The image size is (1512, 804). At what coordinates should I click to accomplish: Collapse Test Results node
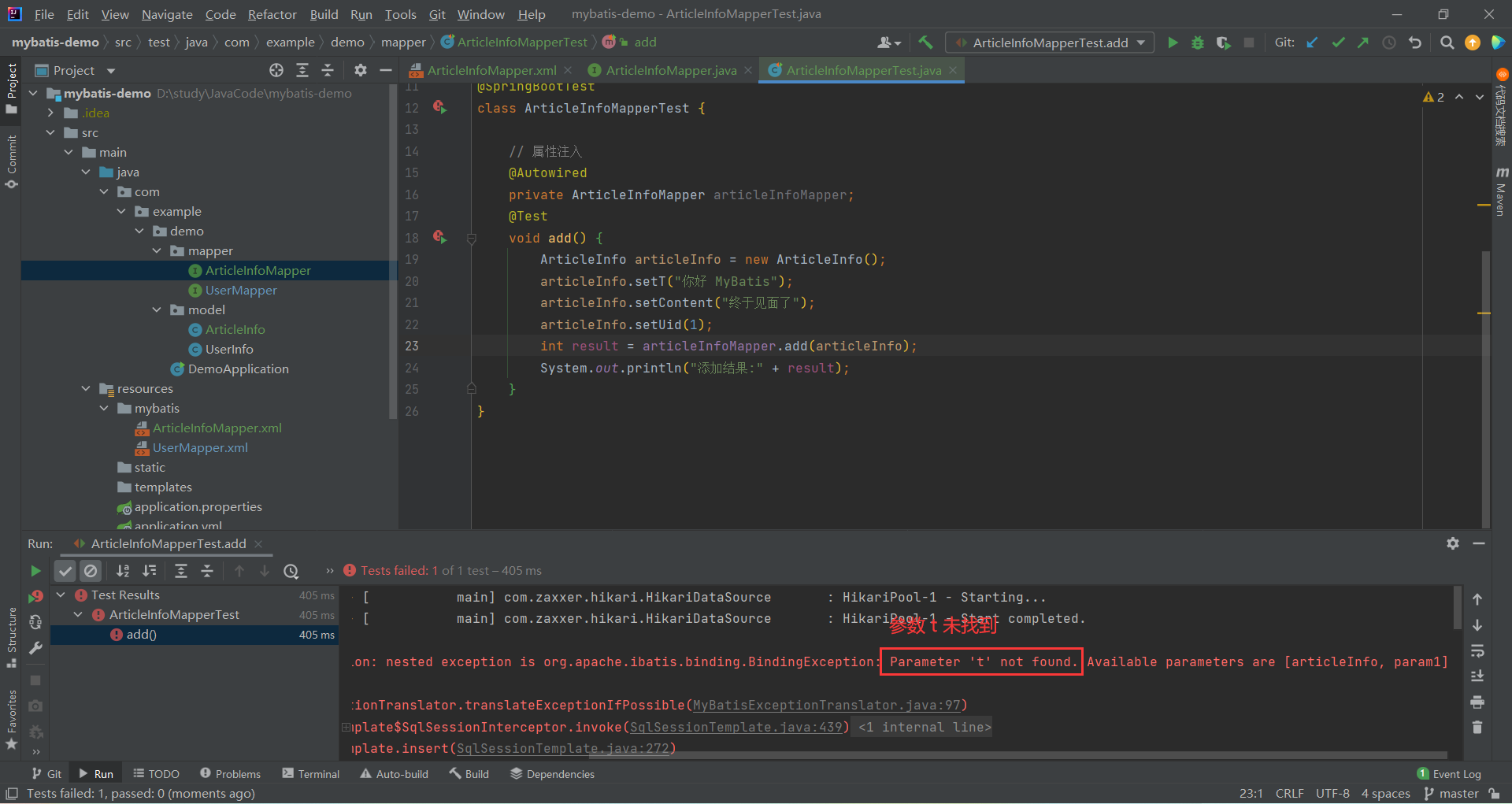click(61, 595)
